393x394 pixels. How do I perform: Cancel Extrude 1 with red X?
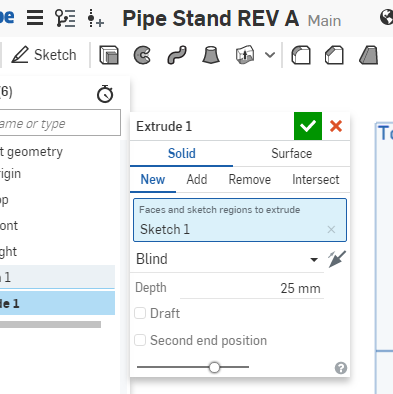coord(336,126)
